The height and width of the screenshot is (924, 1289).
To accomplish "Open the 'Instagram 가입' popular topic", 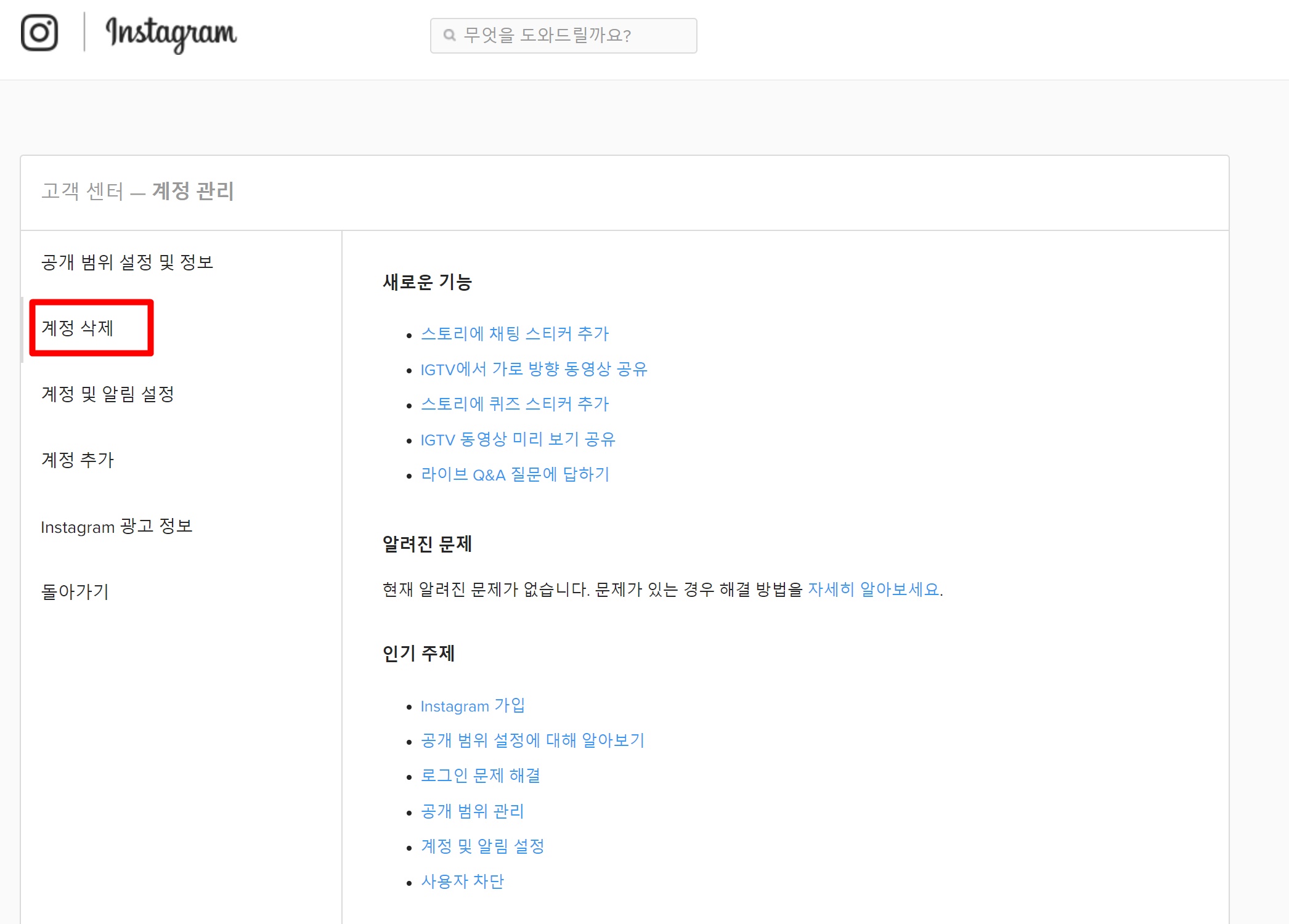I will pyautogui.click(x=473, y=706).
